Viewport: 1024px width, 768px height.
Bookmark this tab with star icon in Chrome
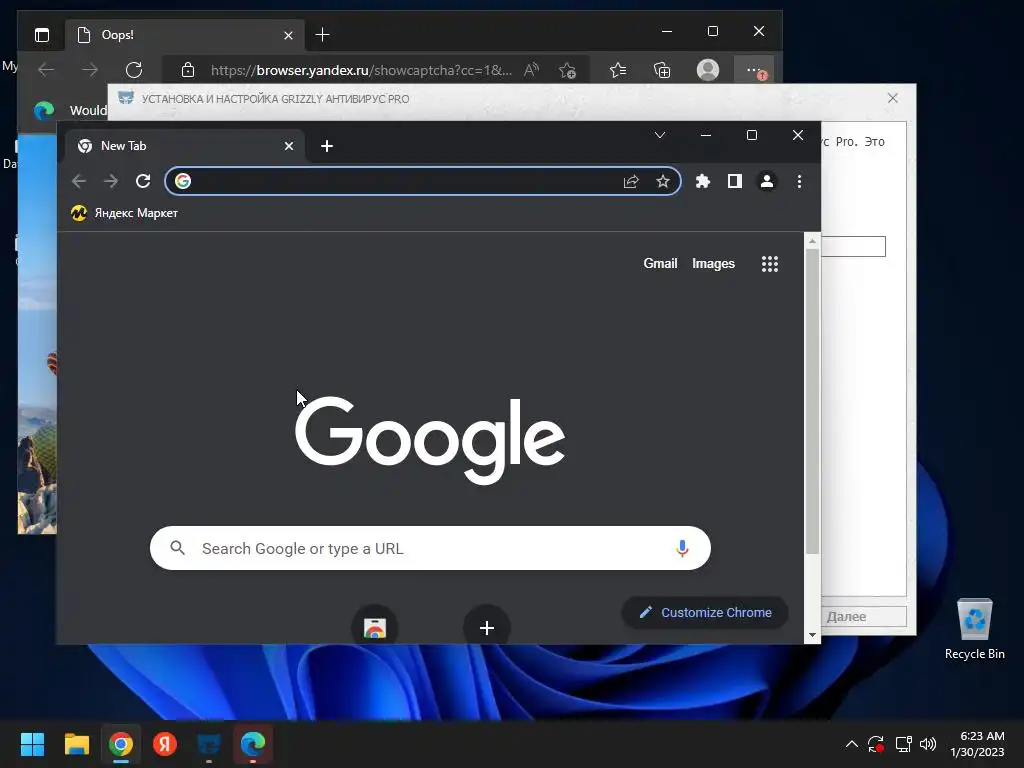663,182
